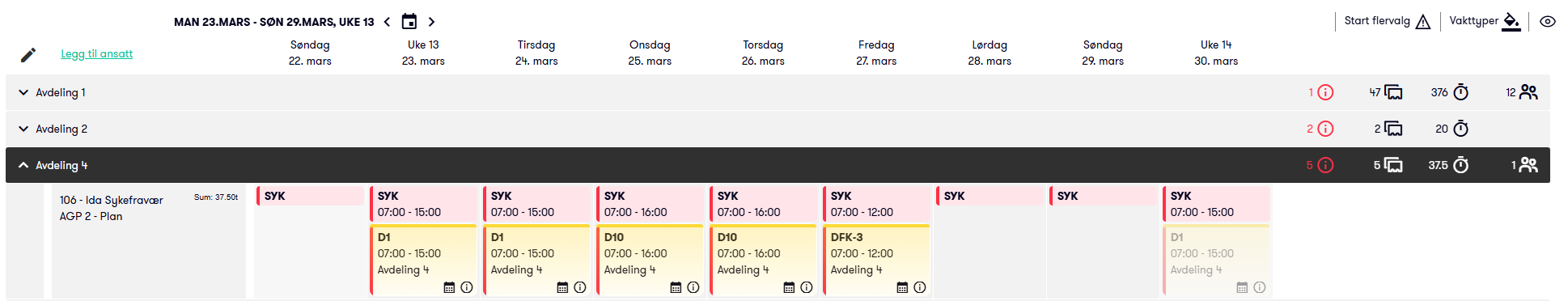Click Avdeling 1 employees people icon

(x=1528, y=92)
